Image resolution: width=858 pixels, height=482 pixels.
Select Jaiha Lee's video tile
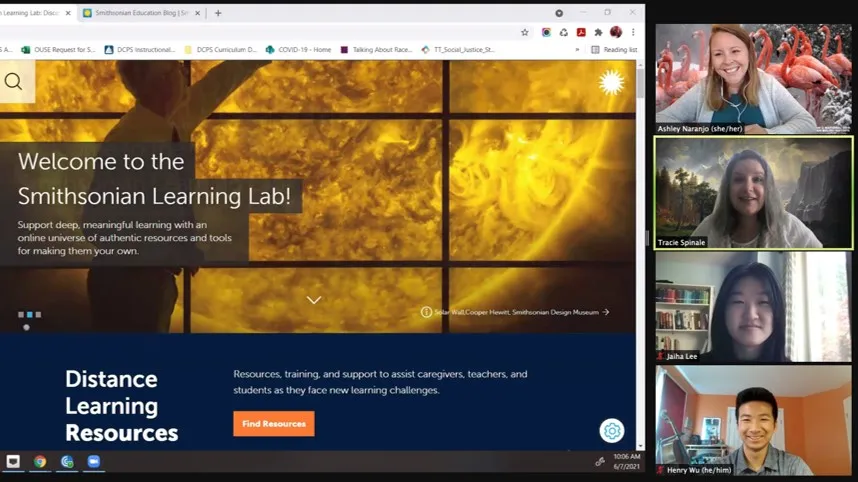point(753,306)
